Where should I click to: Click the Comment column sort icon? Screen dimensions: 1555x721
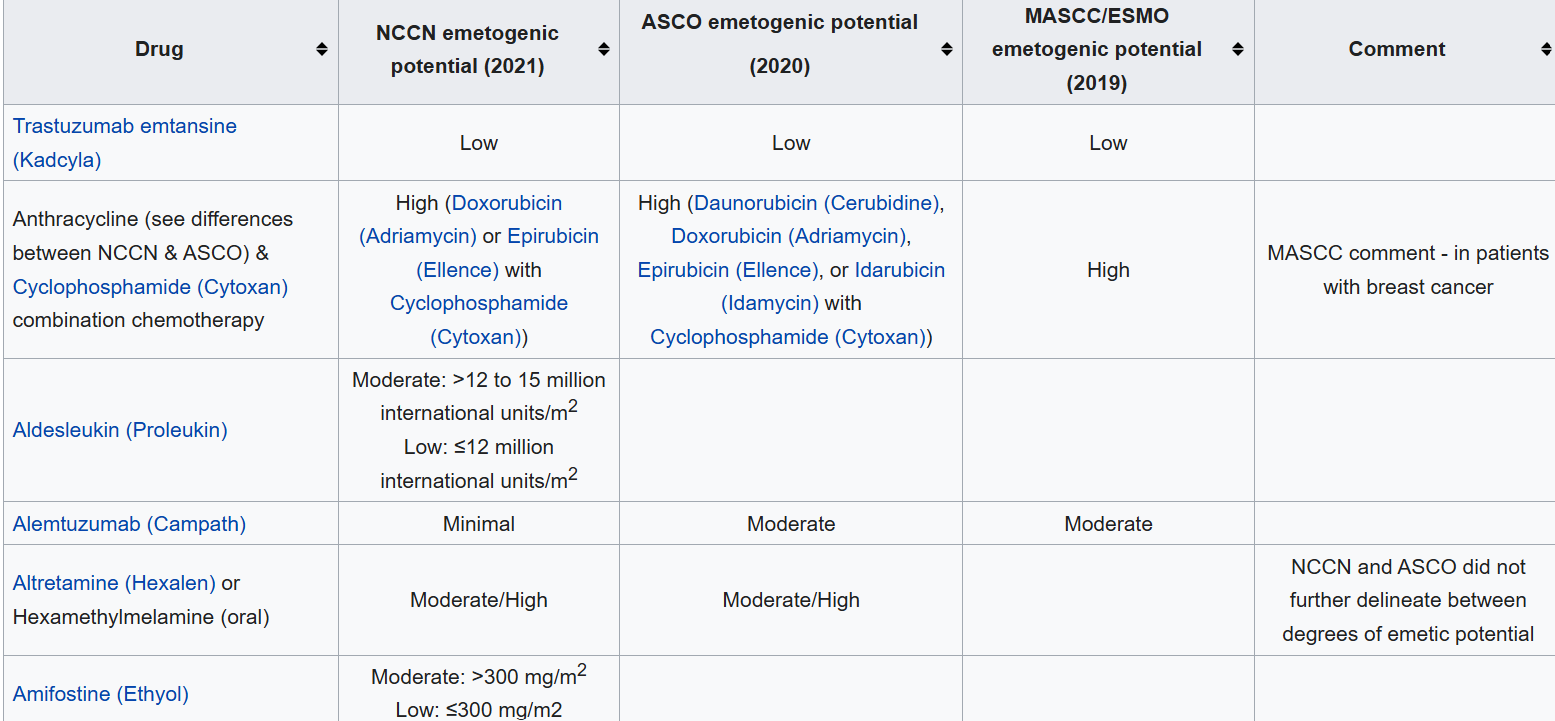click(1546, 49)
